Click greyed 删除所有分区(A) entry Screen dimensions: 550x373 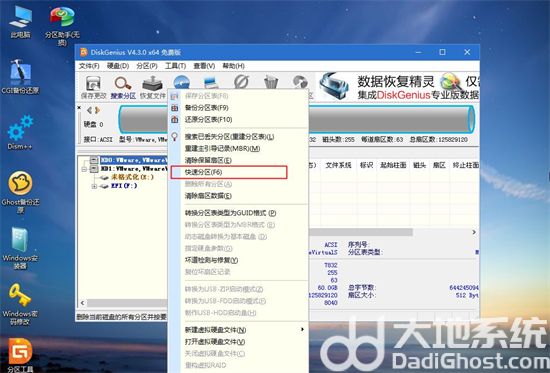(x=208, y=184)
